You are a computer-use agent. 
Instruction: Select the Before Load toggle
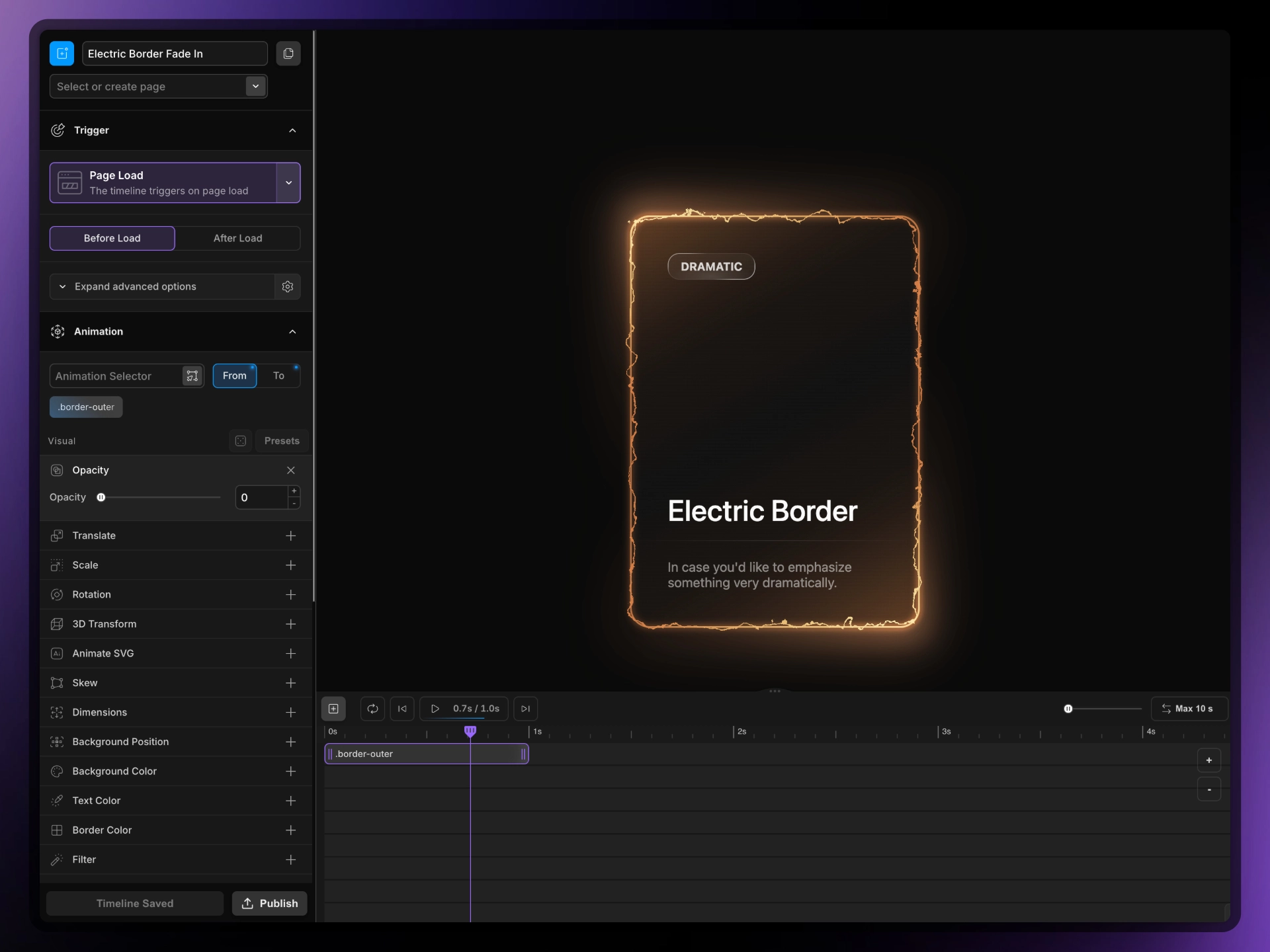point(112,238)
